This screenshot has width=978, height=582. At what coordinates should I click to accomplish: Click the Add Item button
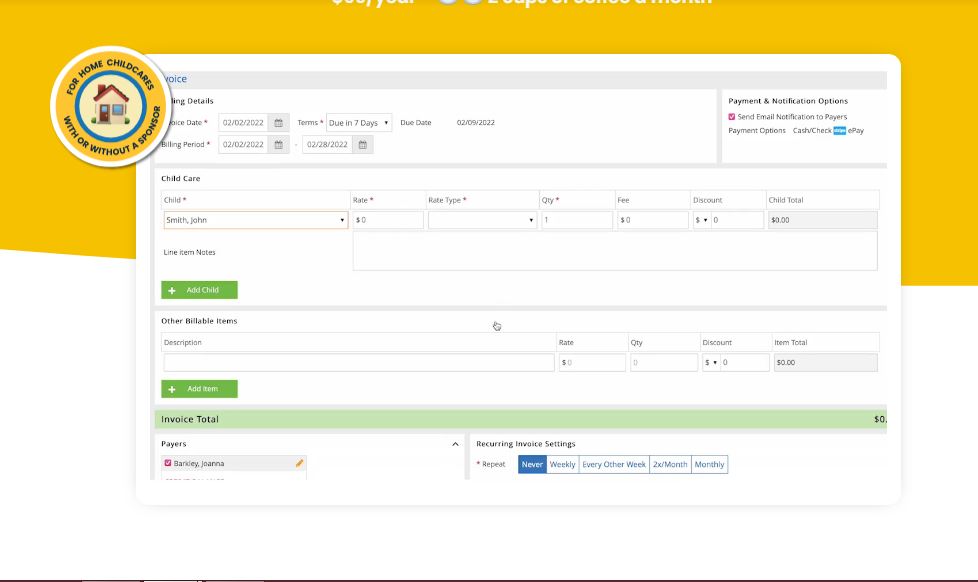[199, 389]
